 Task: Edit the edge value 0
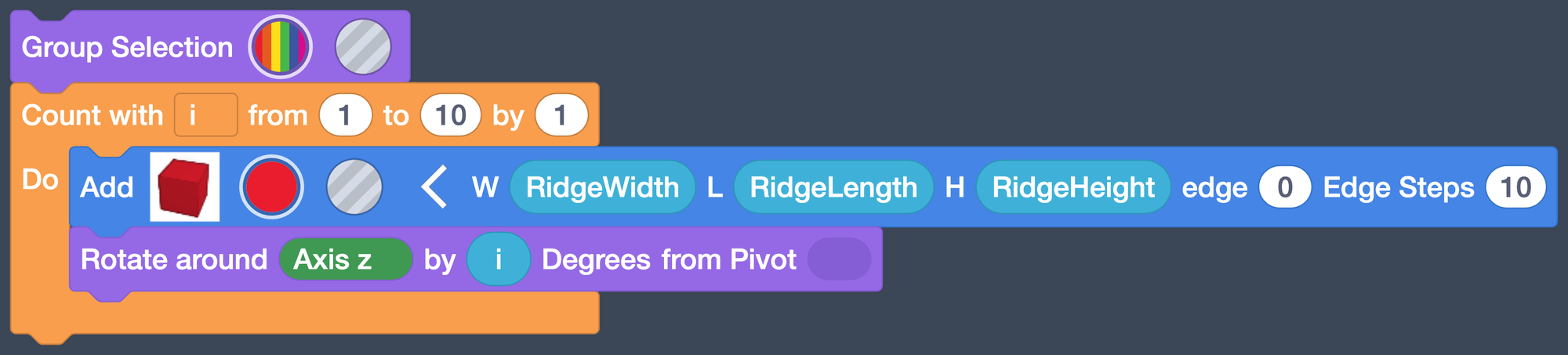click(1285, 187)
